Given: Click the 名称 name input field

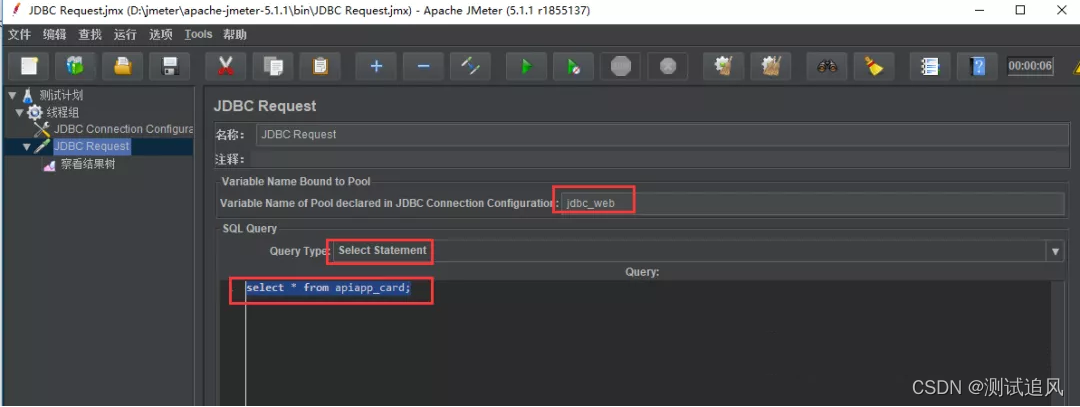Looking at the screenshot, I should pos(662,134).
